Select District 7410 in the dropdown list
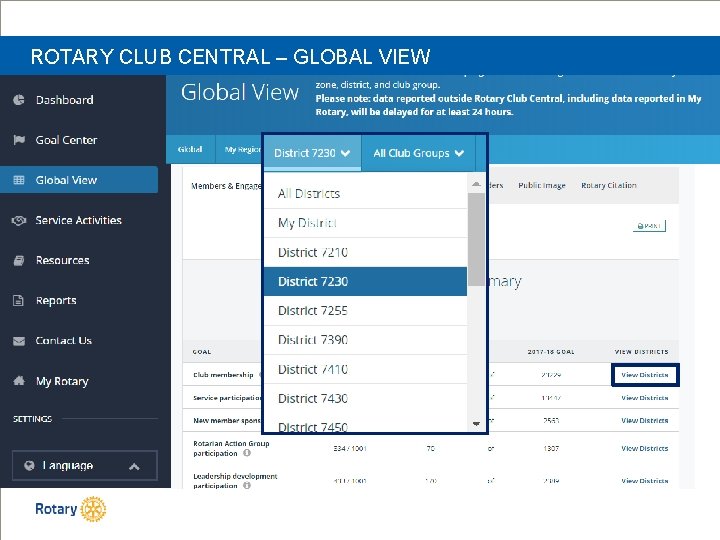This screenshot has height=540, width=720. click(x=366, y=369)
